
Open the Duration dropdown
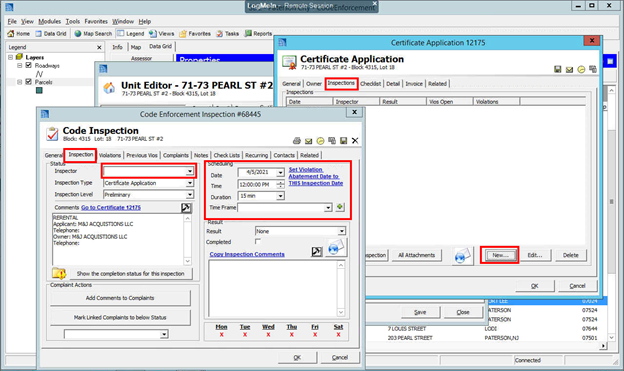280,196
